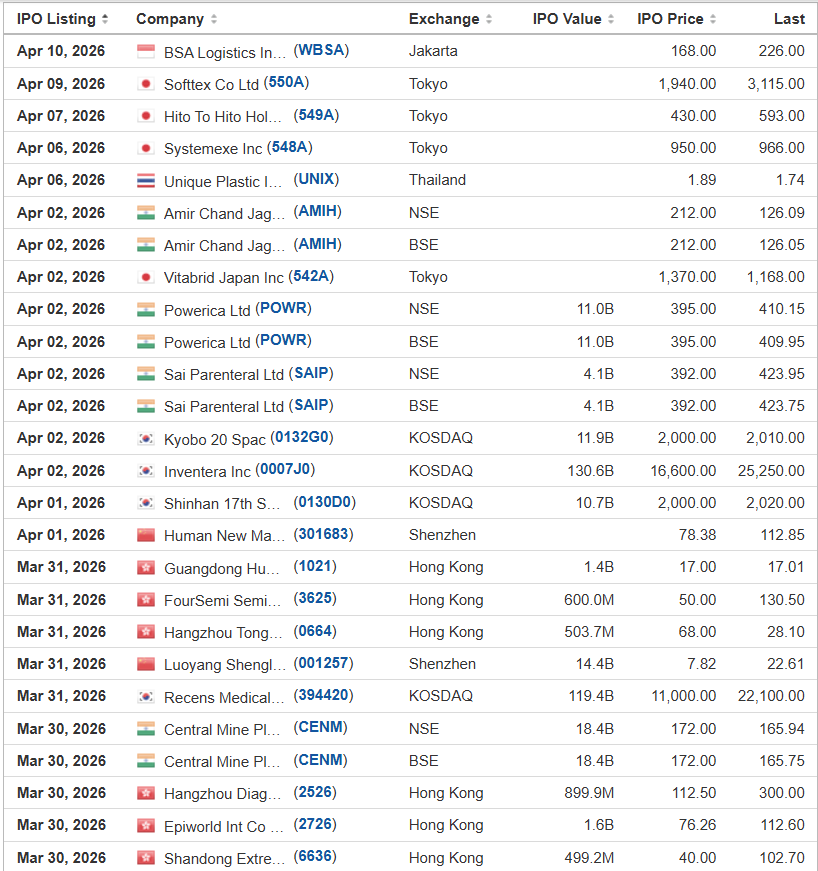Click Japan flag beside Softtex Co Ltd
818x871 pixels.
point(145,84)
